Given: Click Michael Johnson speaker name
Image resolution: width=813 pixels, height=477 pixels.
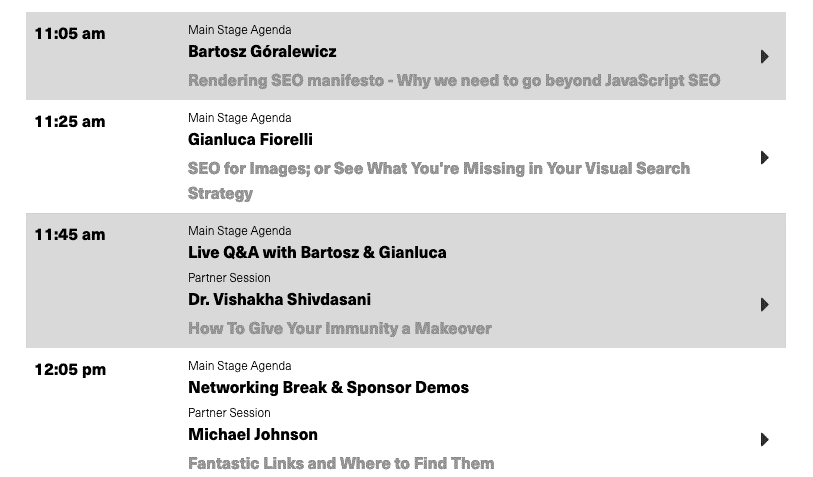Looking at the screenshot, I should pos(253,435).
